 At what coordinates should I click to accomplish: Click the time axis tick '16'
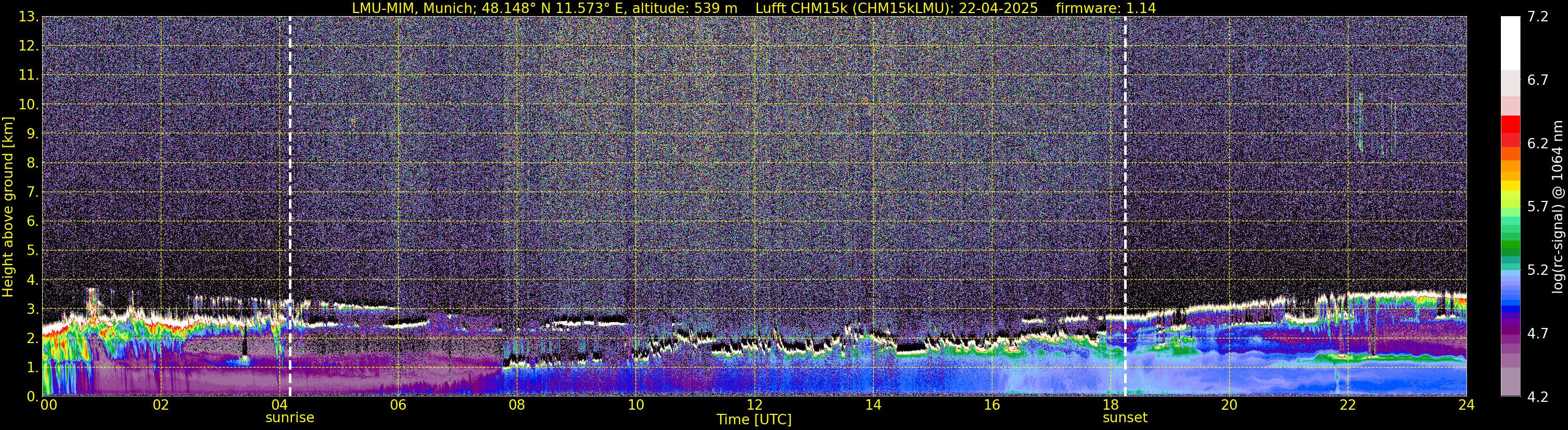[x=991, y=405]
